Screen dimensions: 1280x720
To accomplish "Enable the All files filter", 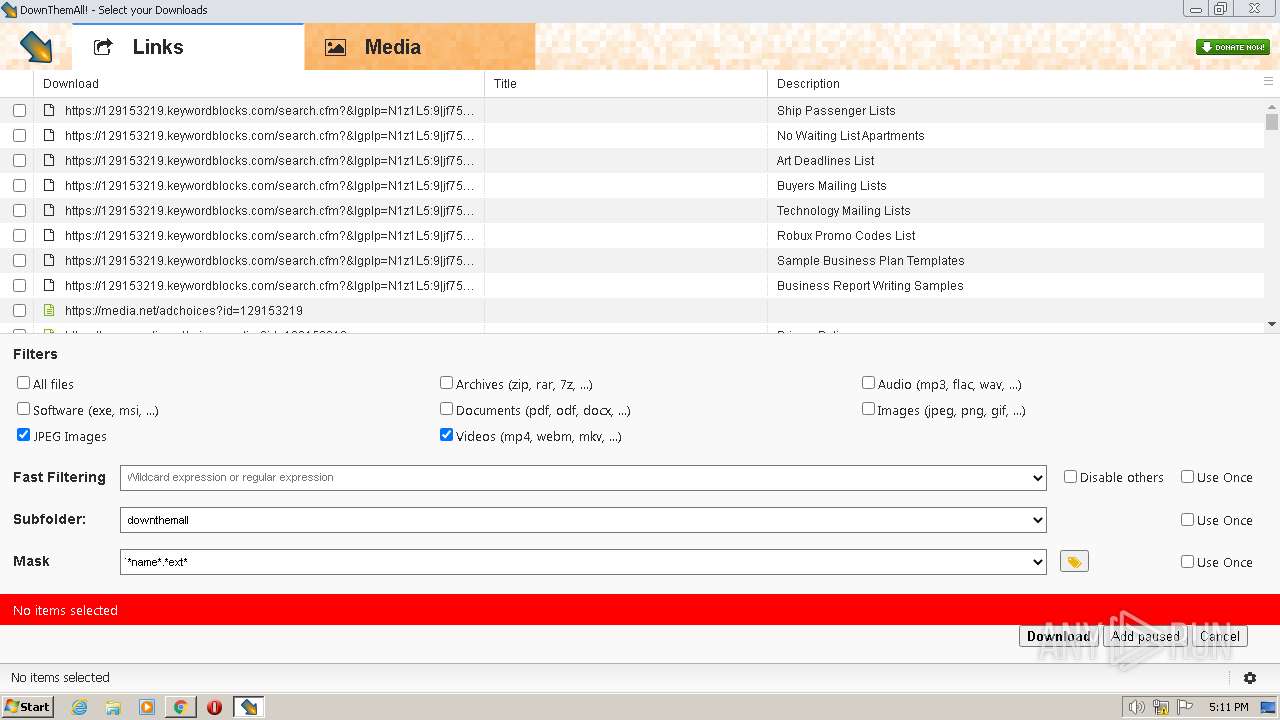I will pos(23,383).
